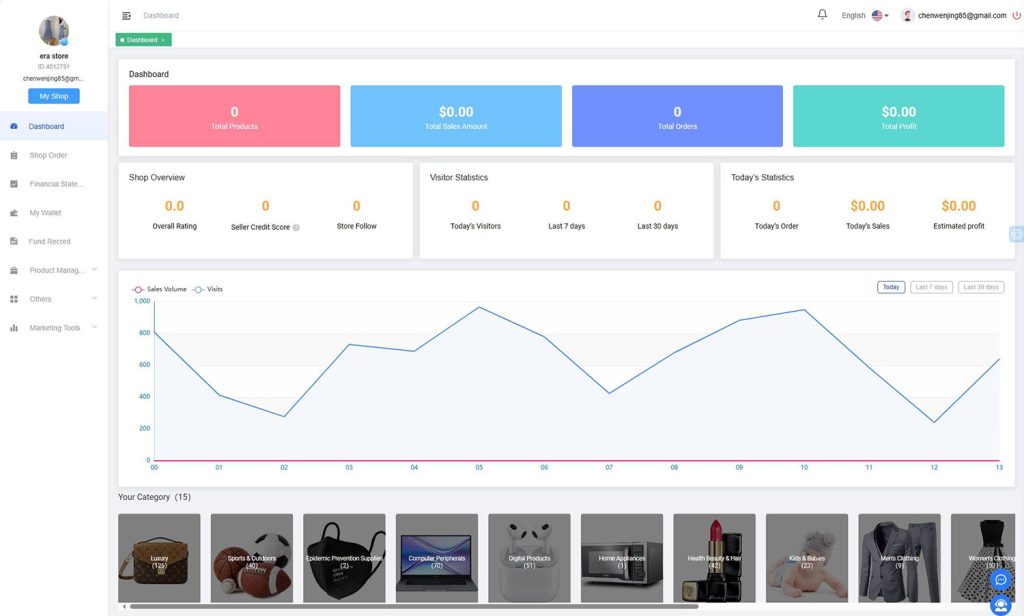Open the language flag dropdown
The image size is (1024, 616).
(878, 15)
